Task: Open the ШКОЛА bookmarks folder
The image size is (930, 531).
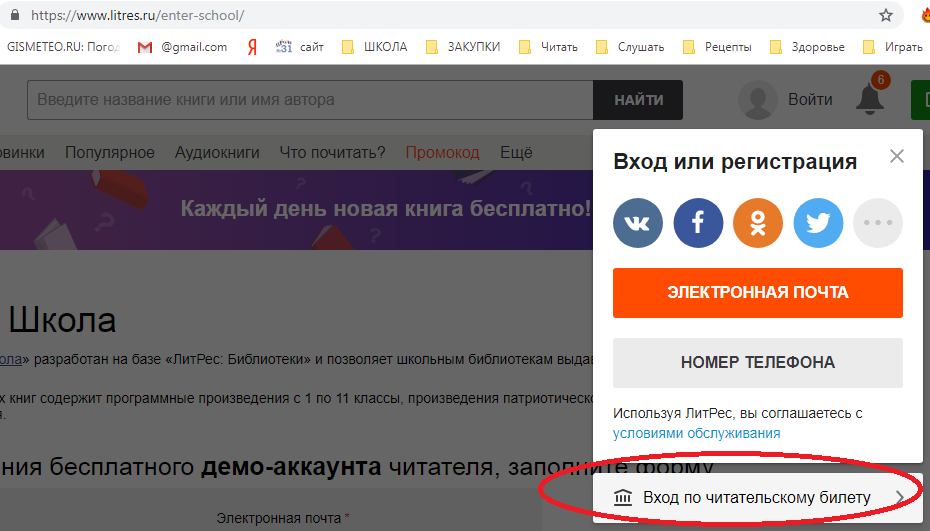Action: point(374,47)
